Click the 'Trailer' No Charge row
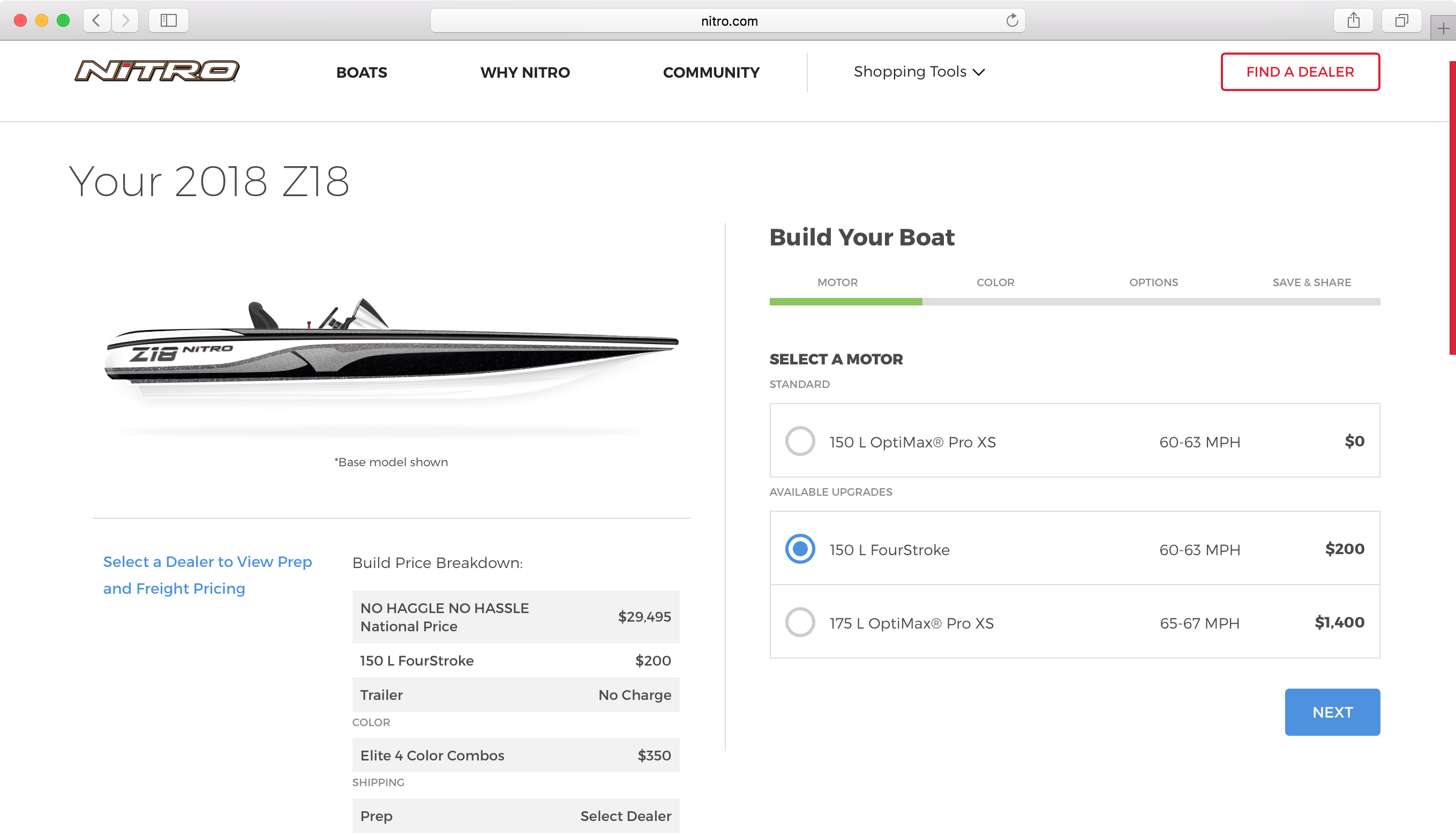 coord(515,696)
